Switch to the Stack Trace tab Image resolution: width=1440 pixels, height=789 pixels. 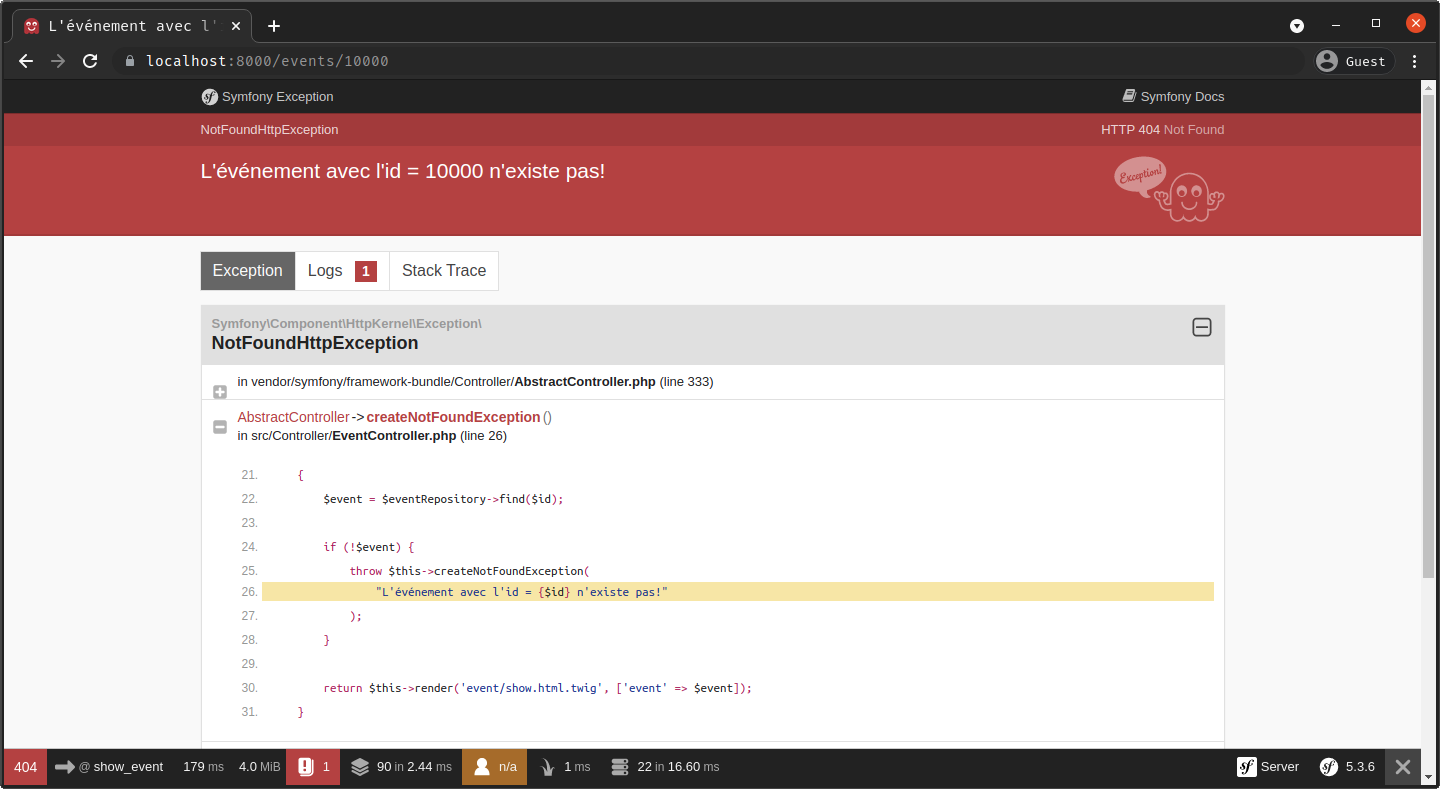(443, 271)
